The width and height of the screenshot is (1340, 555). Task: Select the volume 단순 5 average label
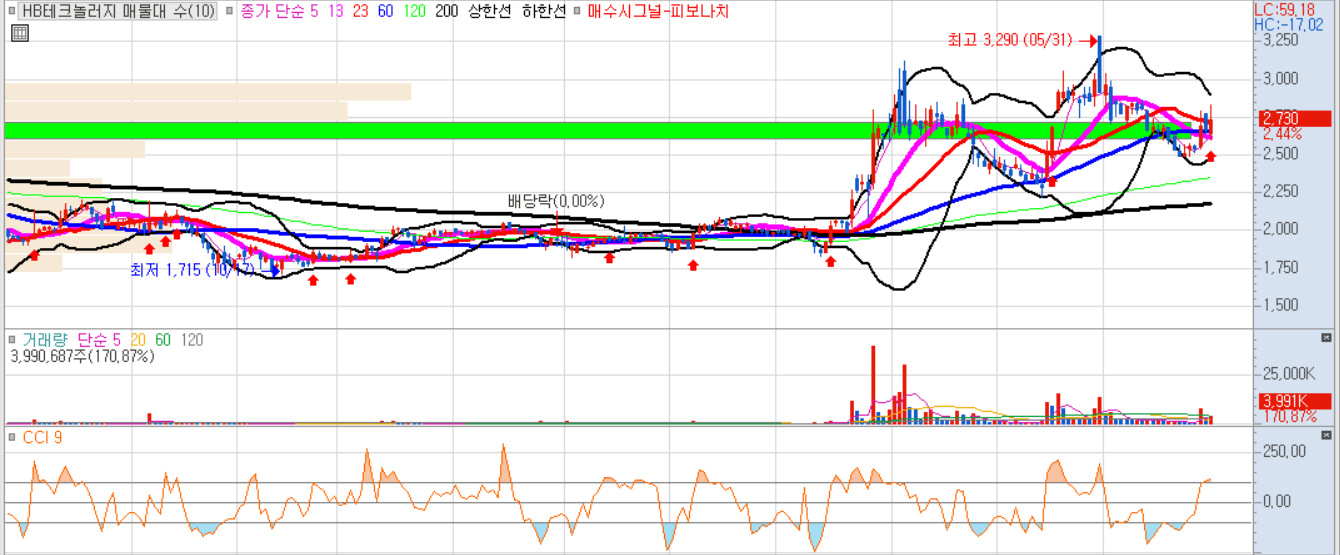pos(98,341)
